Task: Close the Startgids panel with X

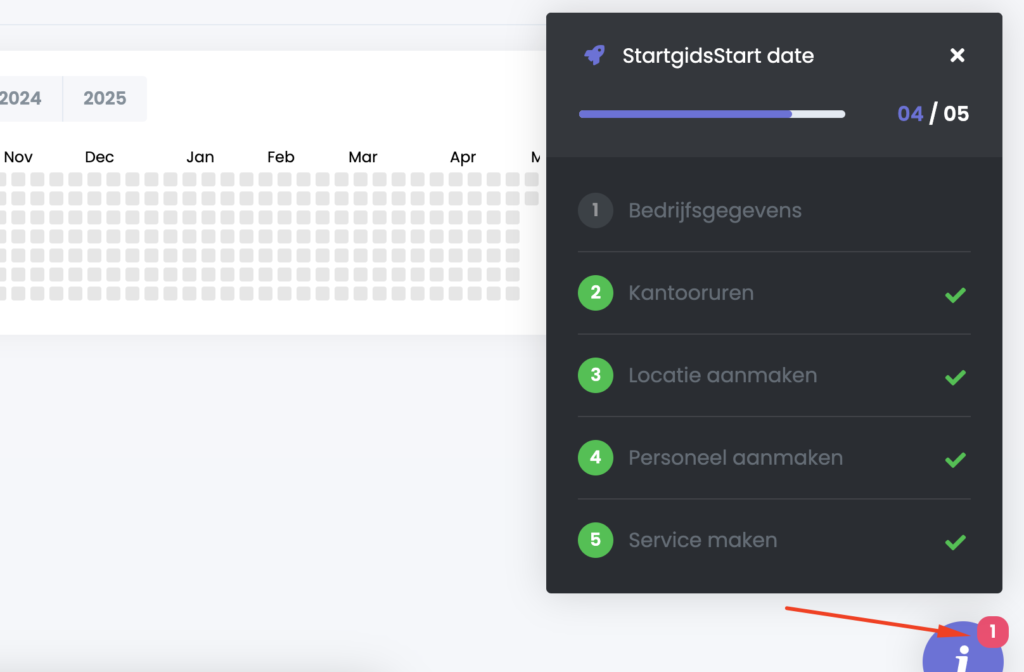Action: coord(957,55)
